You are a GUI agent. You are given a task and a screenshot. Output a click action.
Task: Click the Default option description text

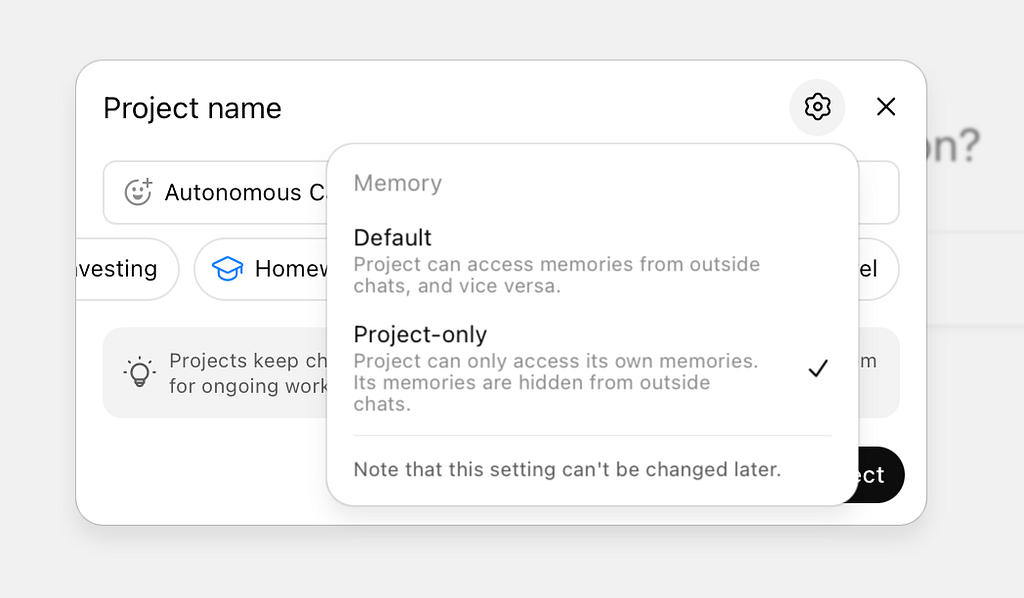556,275
